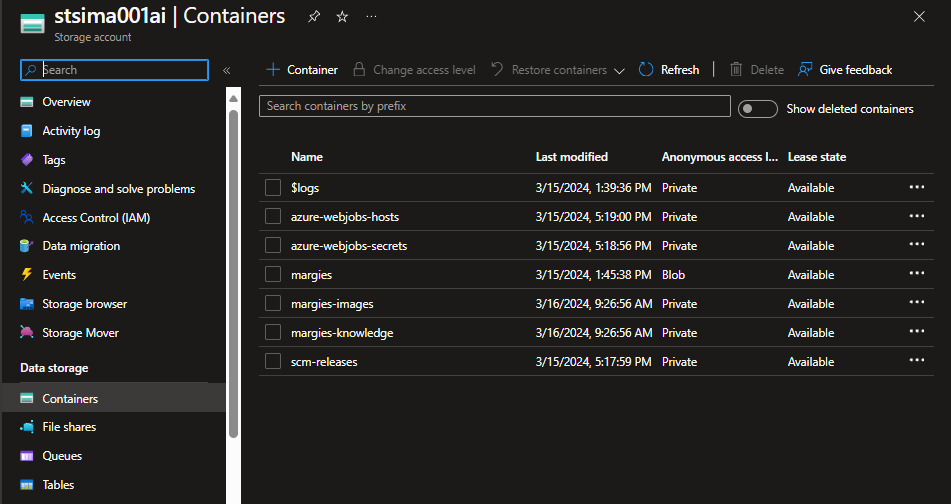Select Containers in Data storage menu
The width and height of the screenshot is (951, 504).
pyautogui.click(x=113, y=398)
